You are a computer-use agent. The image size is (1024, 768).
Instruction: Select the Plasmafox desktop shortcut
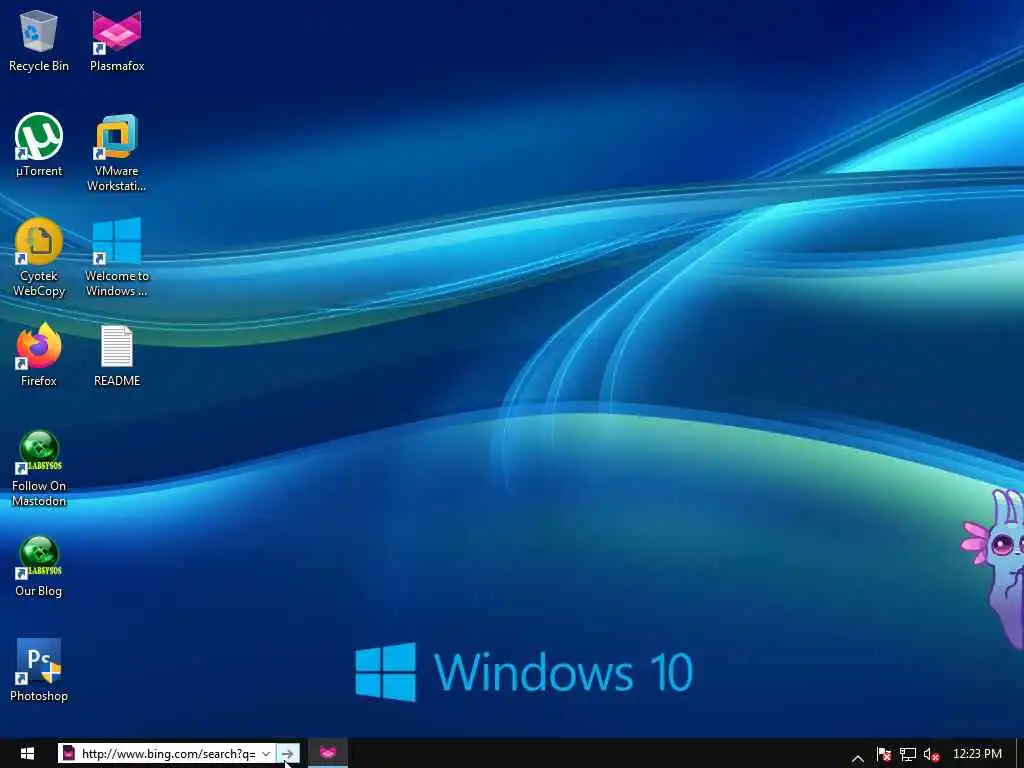117,41
